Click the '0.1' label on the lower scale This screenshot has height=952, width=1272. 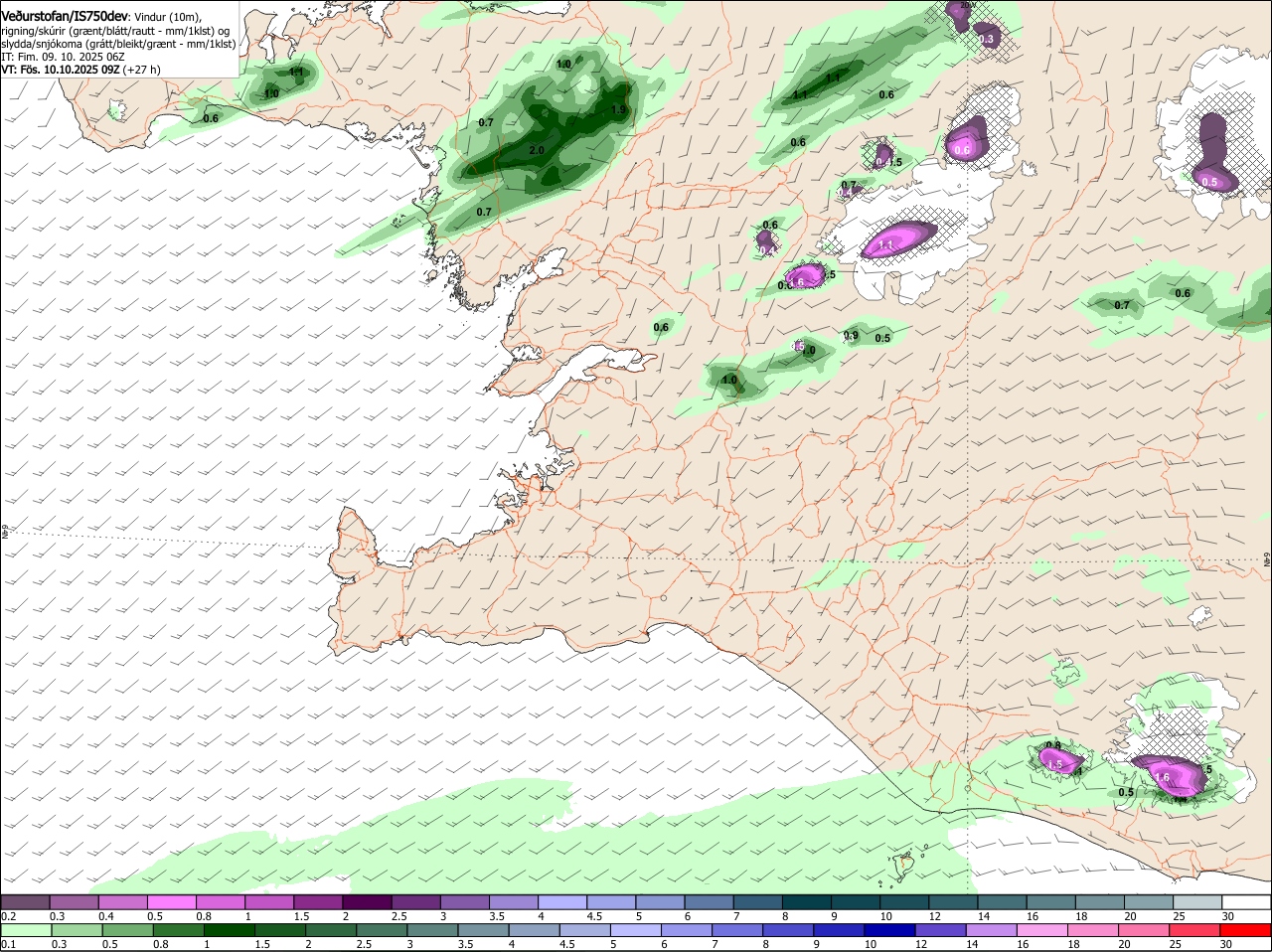(x=8, y=944)
